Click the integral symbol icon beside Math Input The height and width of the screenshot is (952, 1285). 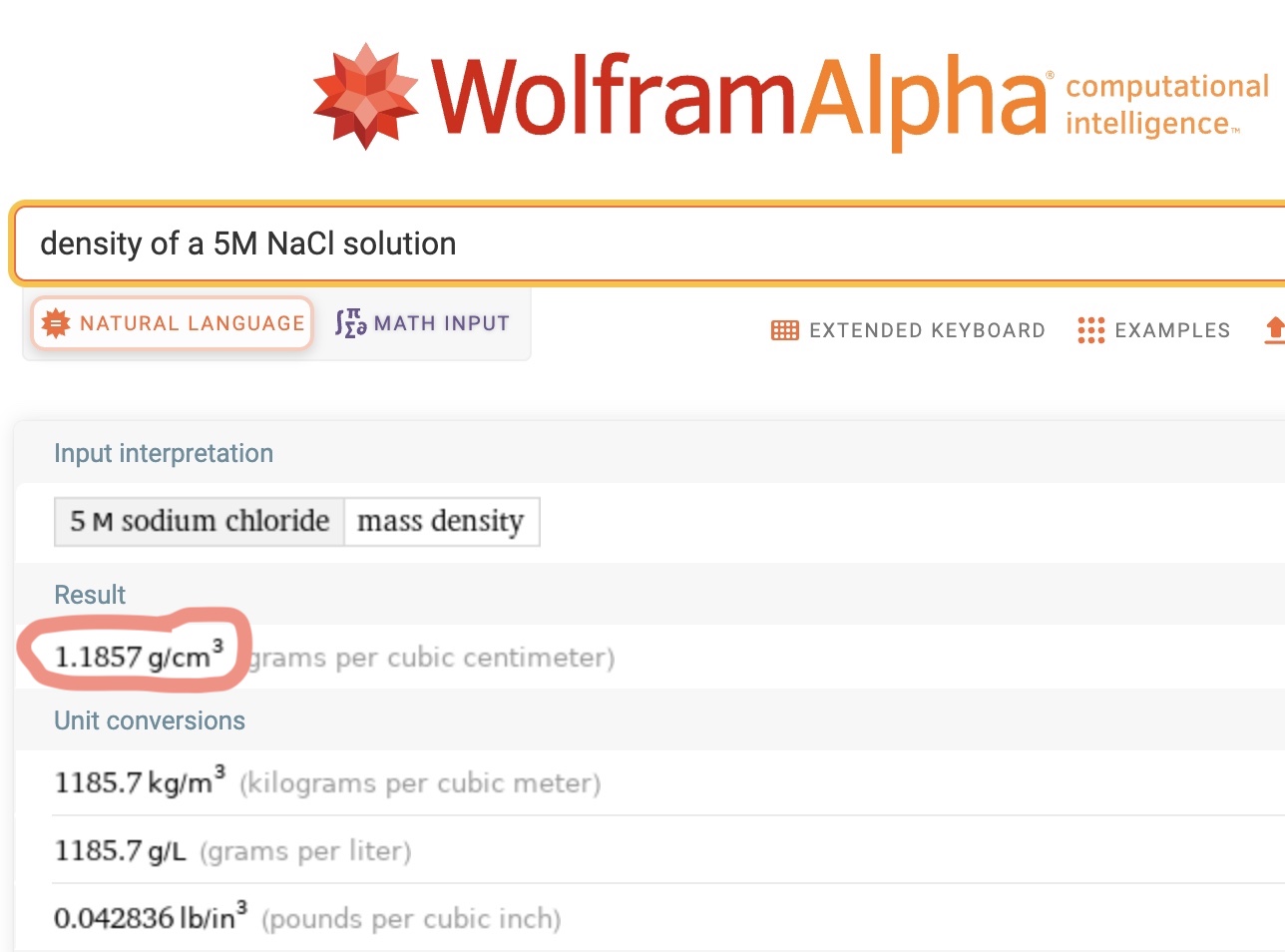pos(350,323)
